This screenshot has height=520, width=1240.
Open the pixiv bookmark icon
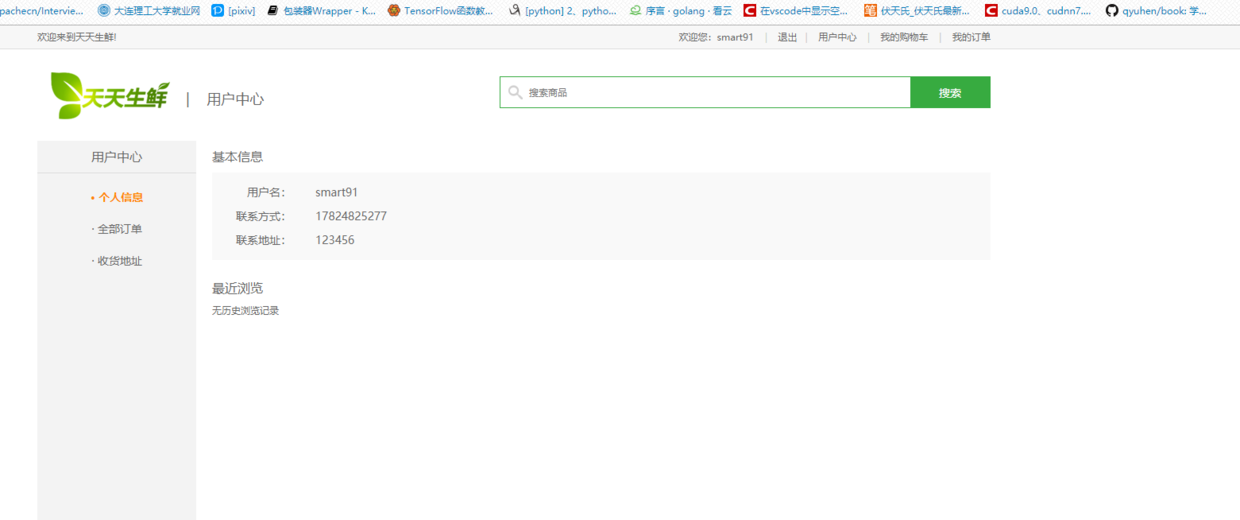(x=218, y=11)
